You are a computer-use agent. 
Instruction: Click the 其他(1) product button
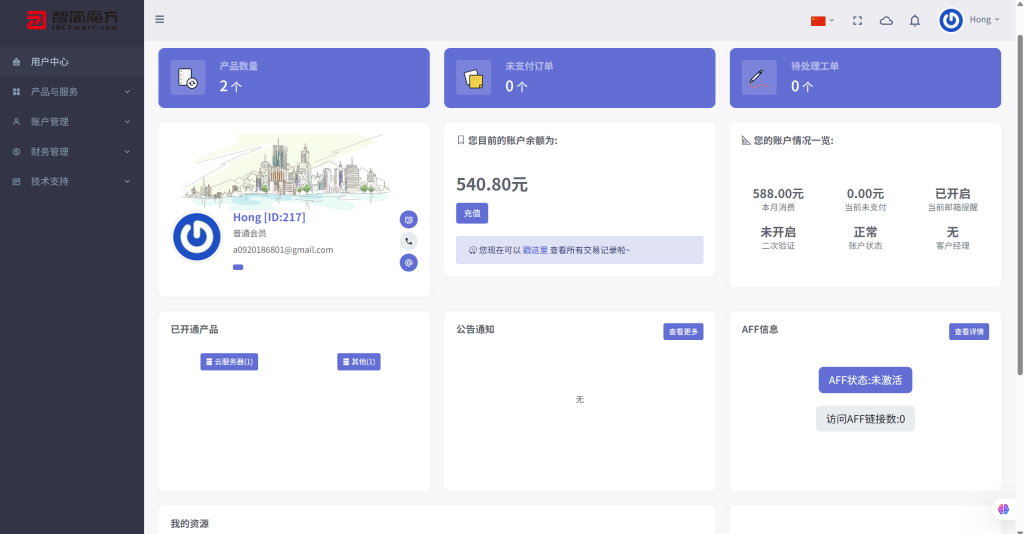pos(359,362)
